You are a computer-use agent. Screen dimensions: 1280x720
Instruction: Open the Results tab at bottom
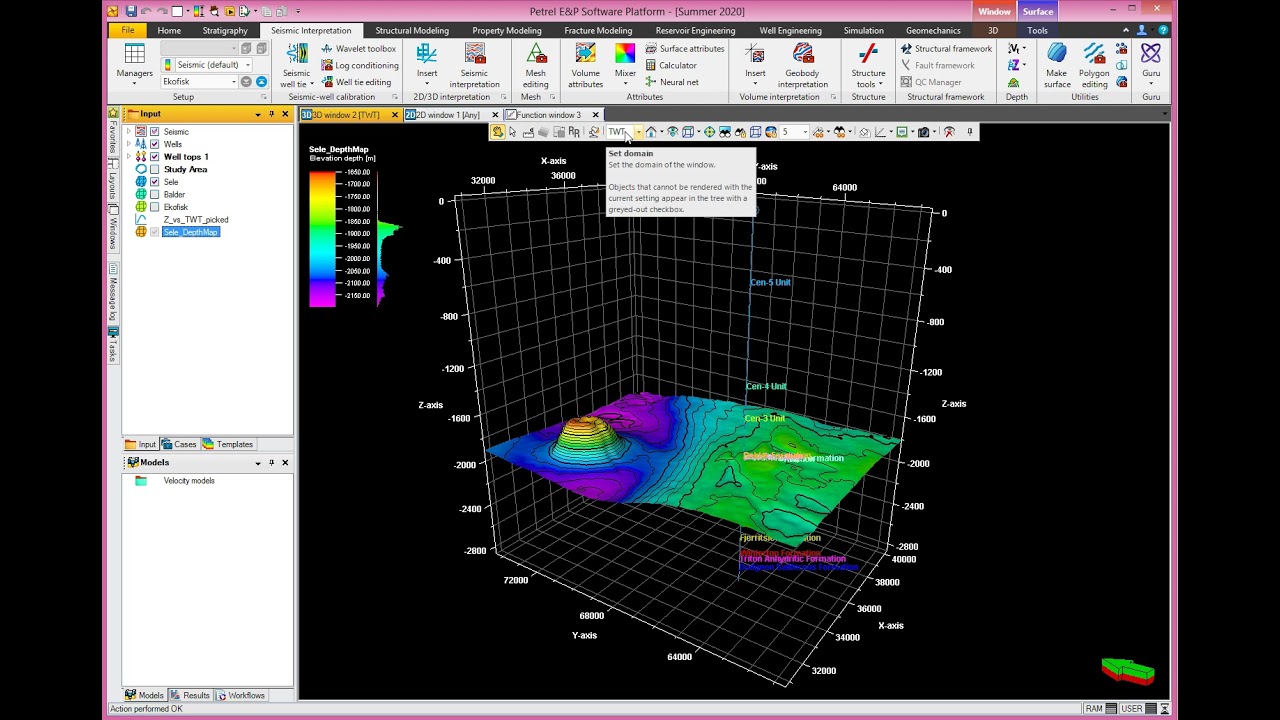pos(191,695)
